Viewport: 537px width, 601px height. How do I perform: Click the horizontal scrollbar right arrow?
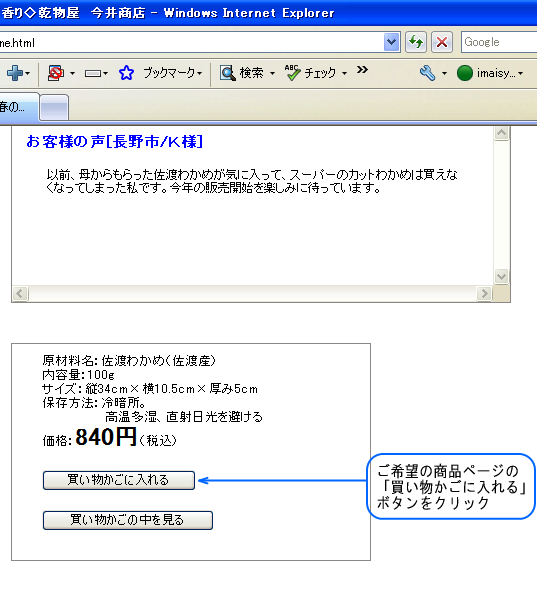point(484,294)
